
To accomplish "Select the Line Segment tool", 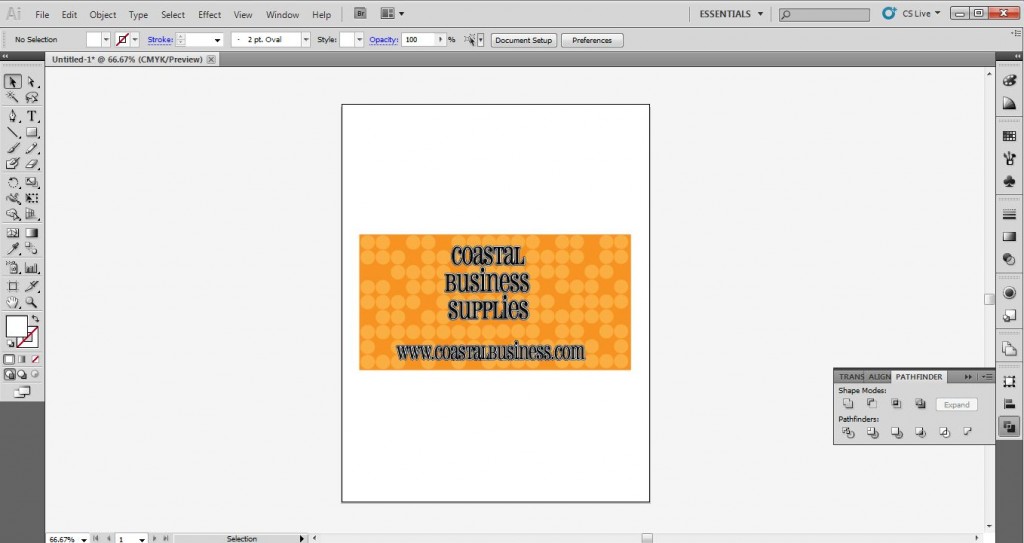I will coord(12,133).
